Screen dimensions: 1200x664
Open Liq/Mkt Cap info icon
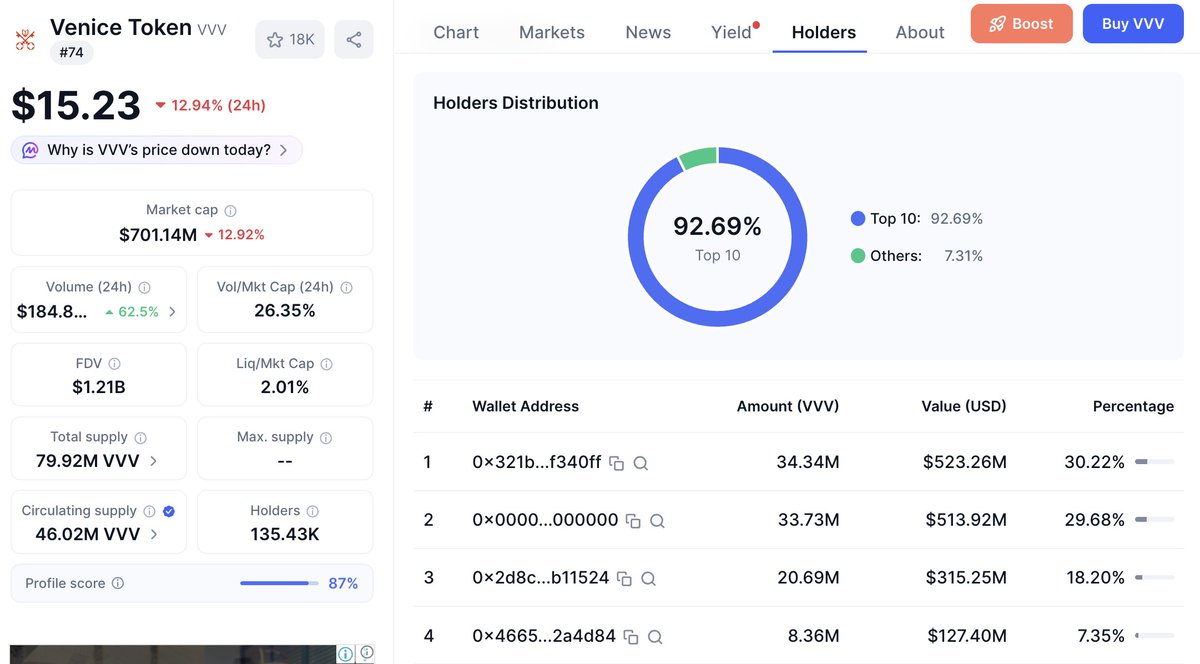click(x=327, y=364)
